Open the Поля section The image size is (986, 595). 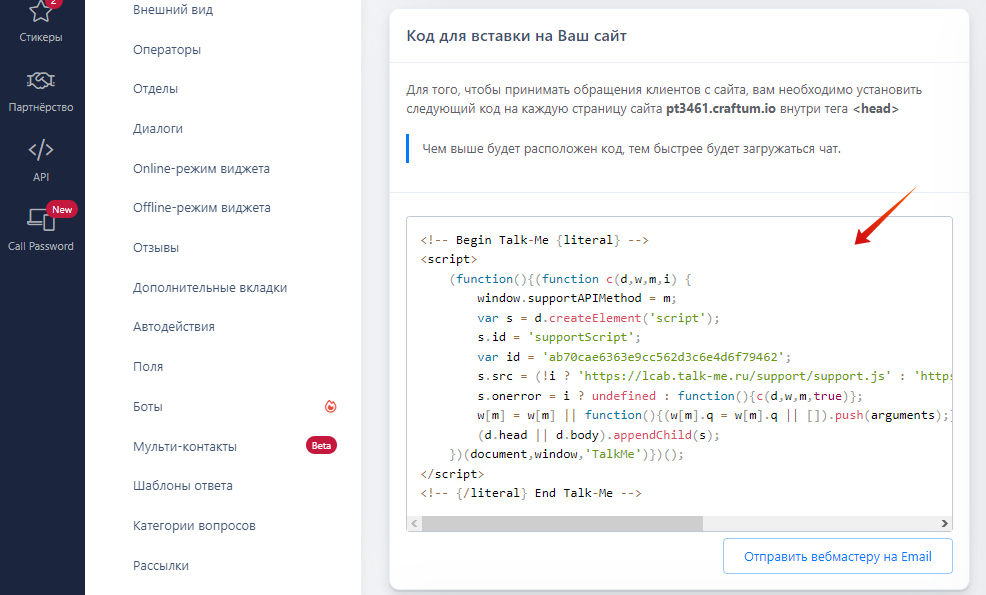point(148,367)
